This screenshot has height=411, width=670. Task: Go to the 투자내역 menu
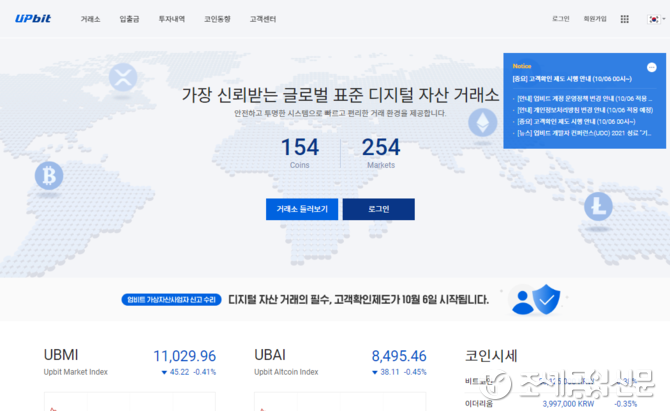[x=171, y=19]
